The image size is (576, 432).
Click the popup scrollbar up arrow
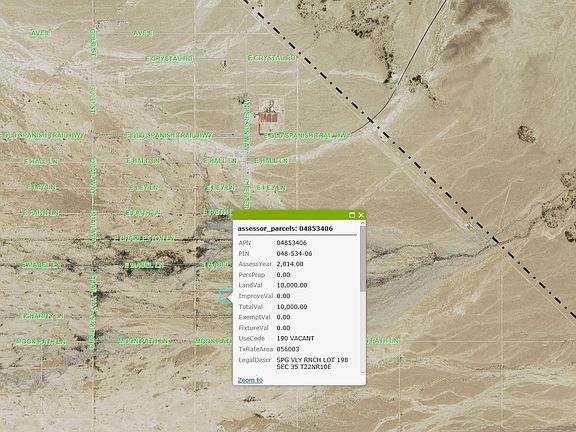click(x=363, y=223)
